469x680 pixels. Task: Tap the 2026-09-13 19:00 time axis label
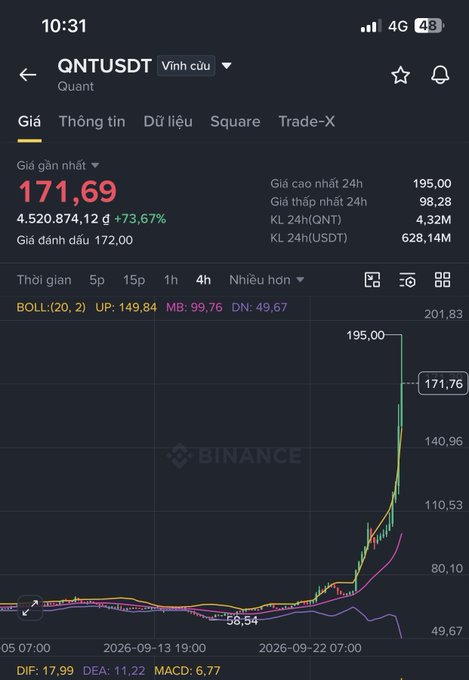pyautogui.click(x=154, y=648)
